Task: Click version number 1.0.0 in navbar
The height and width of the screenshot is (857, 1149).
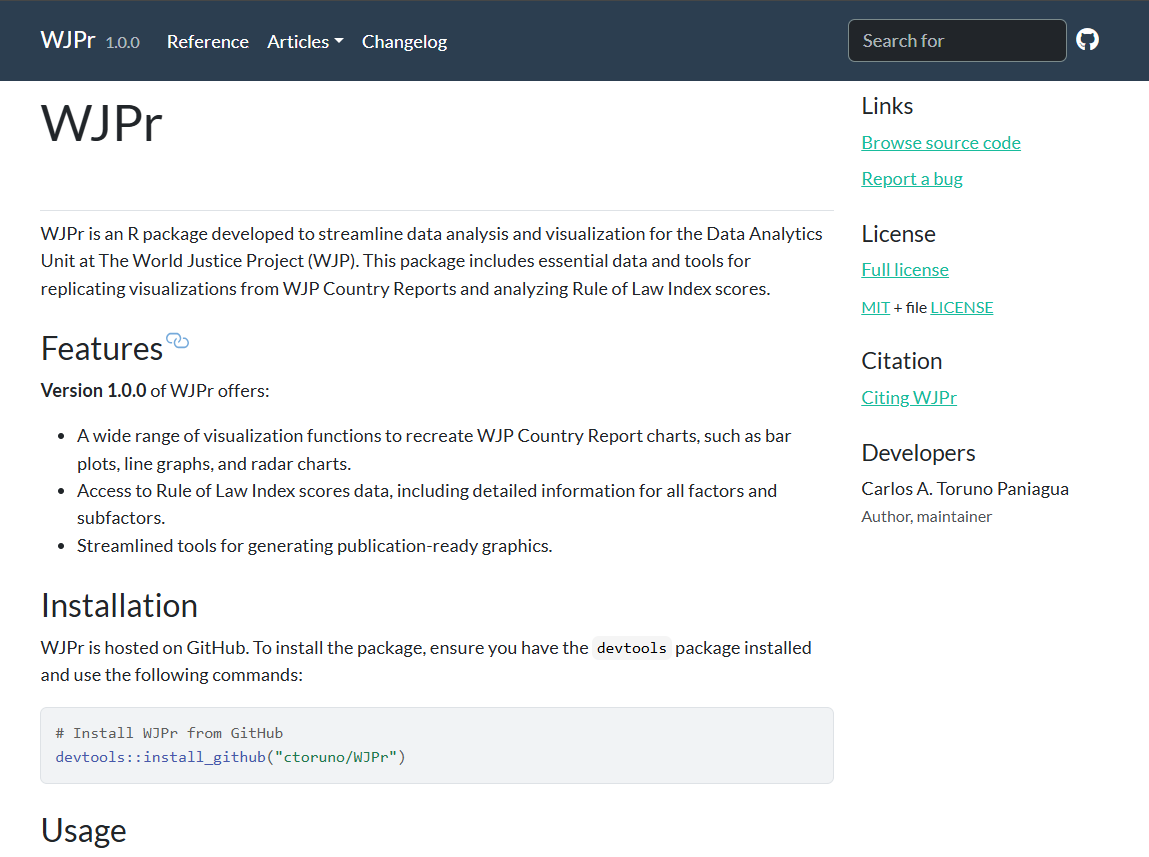Action: (122, 42)
